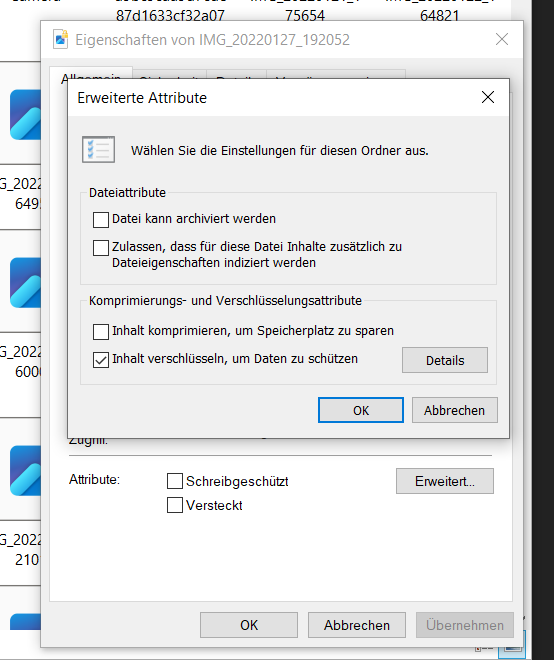Click the Erweitert... button

(x=445, y=481)
